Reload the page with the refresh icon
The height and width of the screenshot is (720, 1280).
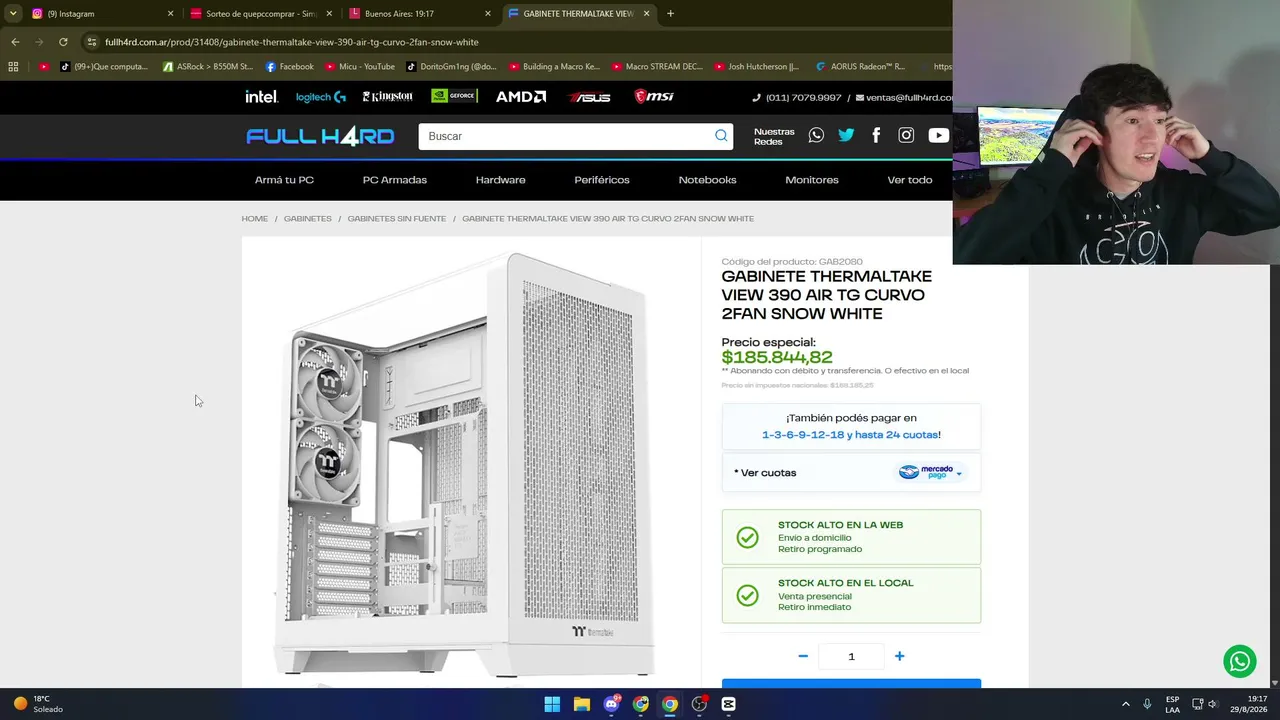point(63,42)
